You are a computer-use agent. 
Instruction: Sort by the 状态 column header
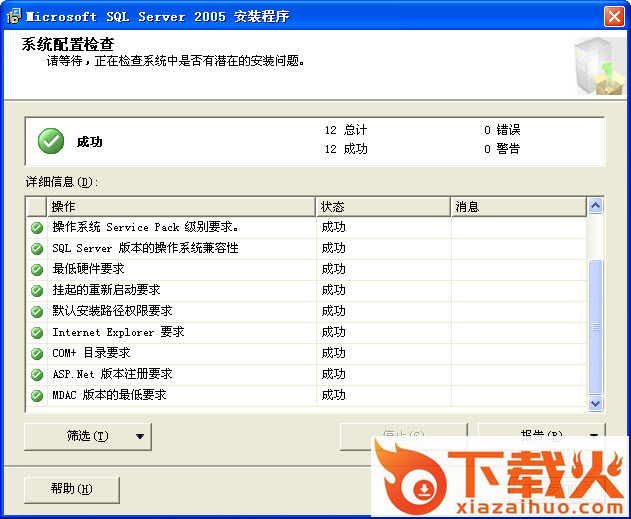[383, 207]
